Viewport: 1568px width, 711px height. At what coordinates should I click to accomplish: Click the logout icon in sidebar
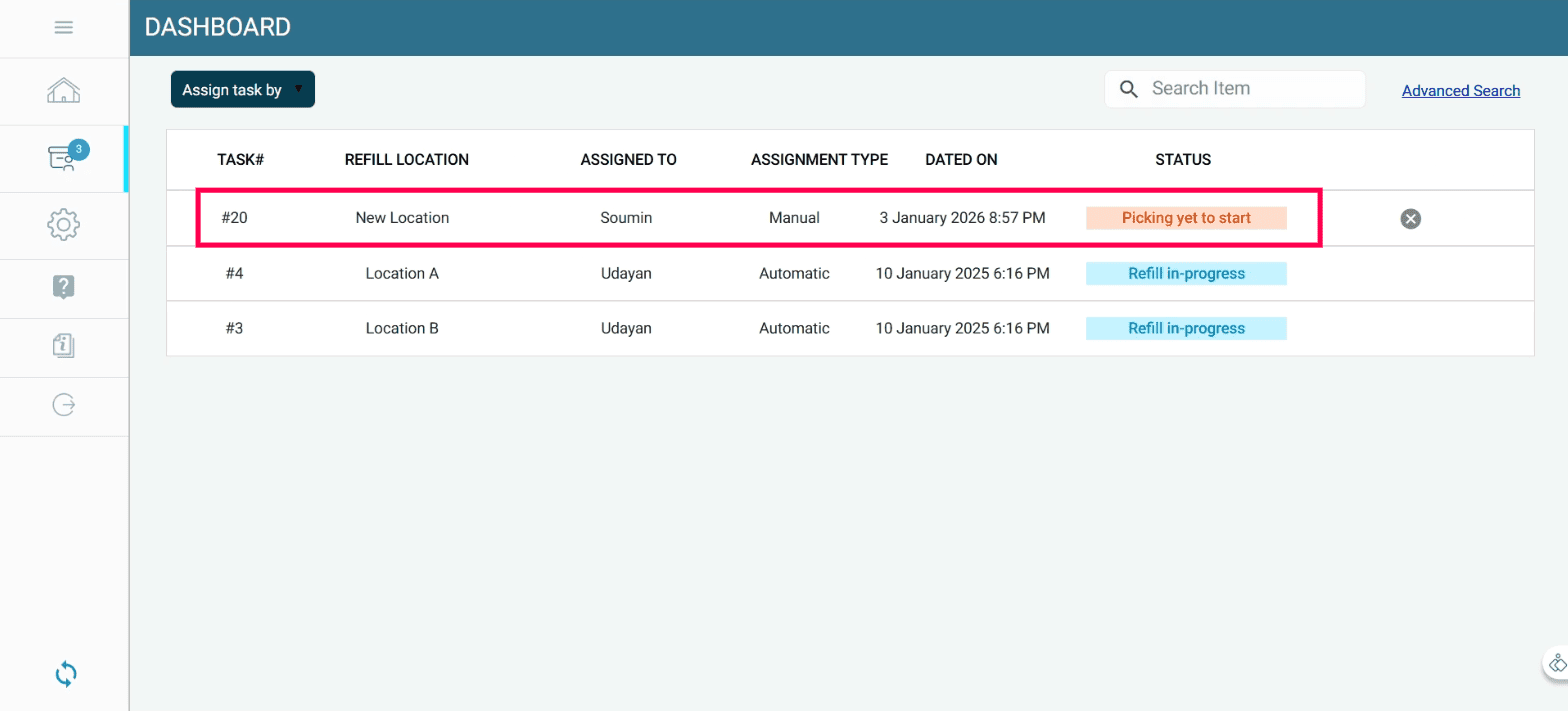point(64,405)
